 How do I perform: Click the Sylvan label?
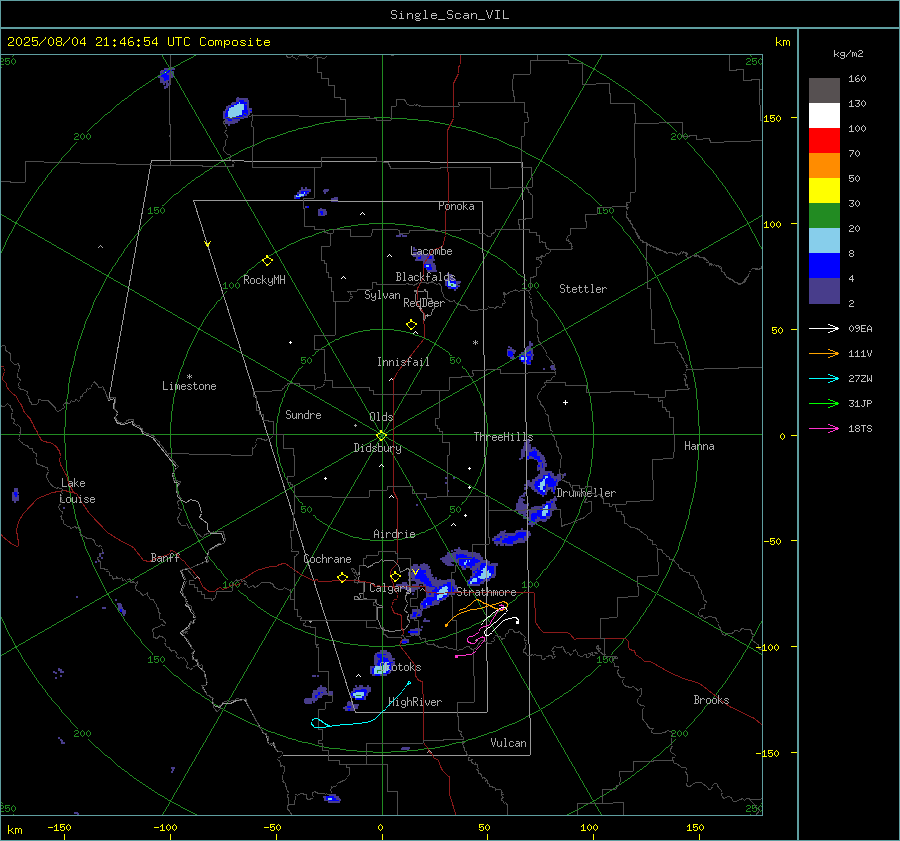[x=382, y=295]
